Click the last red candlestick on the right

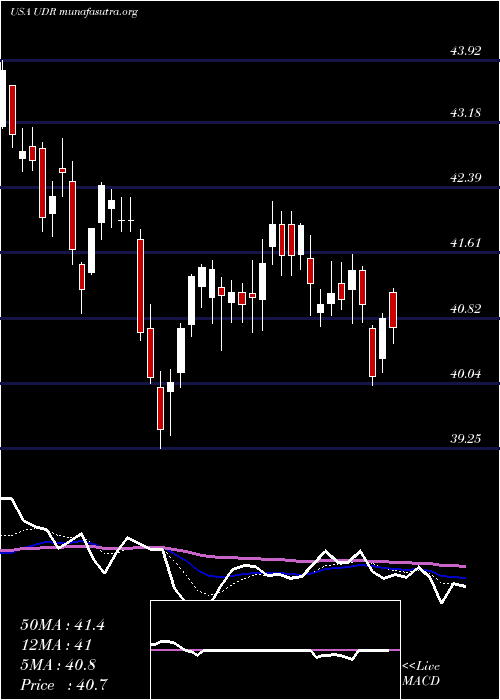click(x=393, y=315)
